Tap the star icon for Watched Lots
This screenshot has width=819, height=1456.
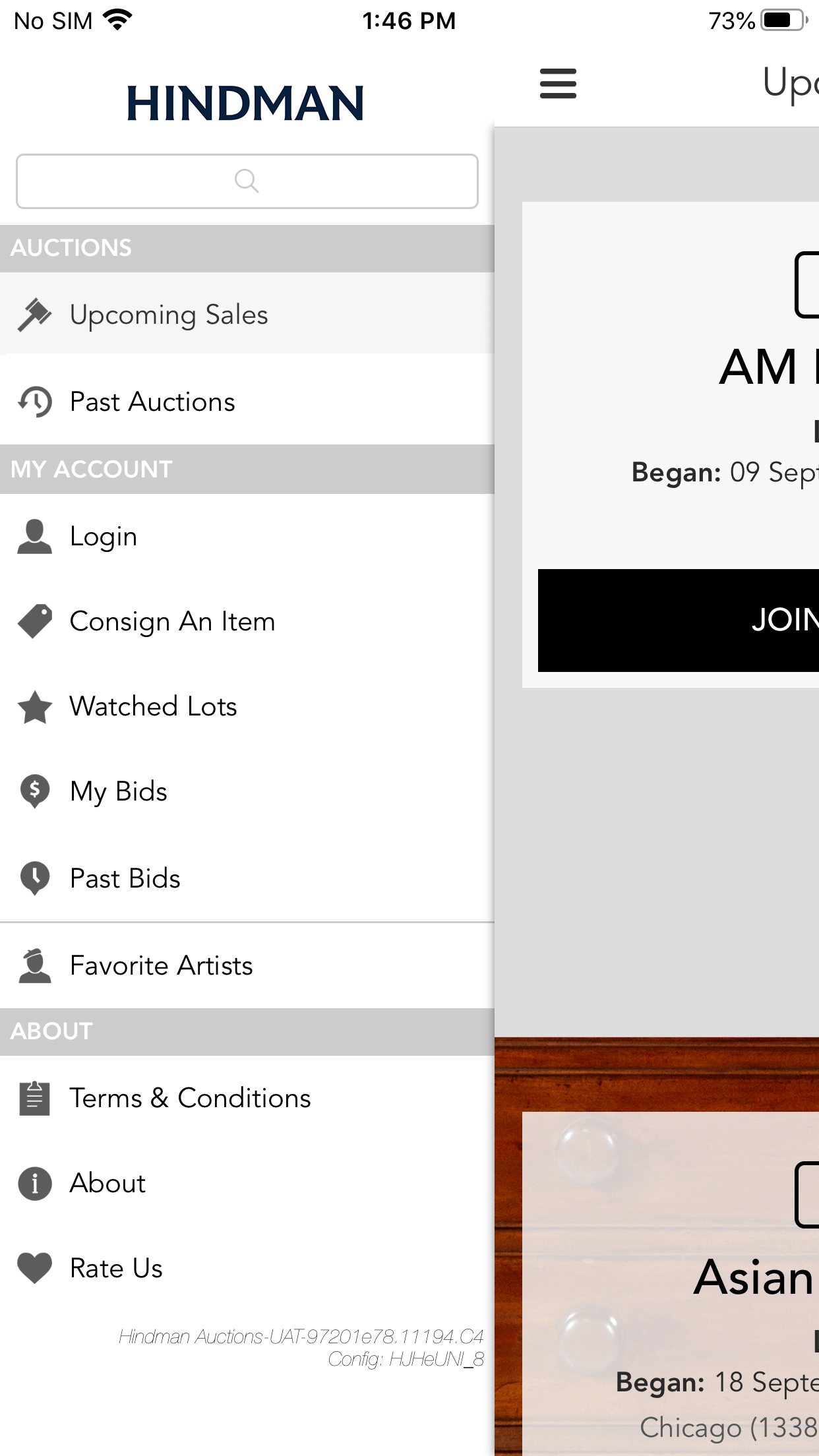pos(34,707)
